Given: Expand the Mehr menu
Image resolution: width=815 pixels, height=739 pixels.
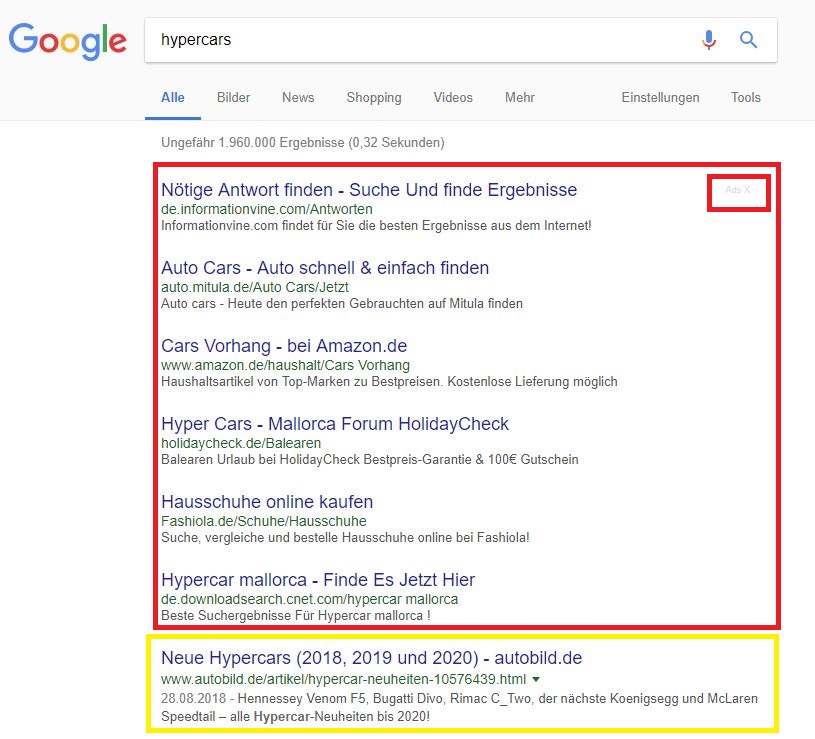Looking at the screenshot, I should 520,98.
